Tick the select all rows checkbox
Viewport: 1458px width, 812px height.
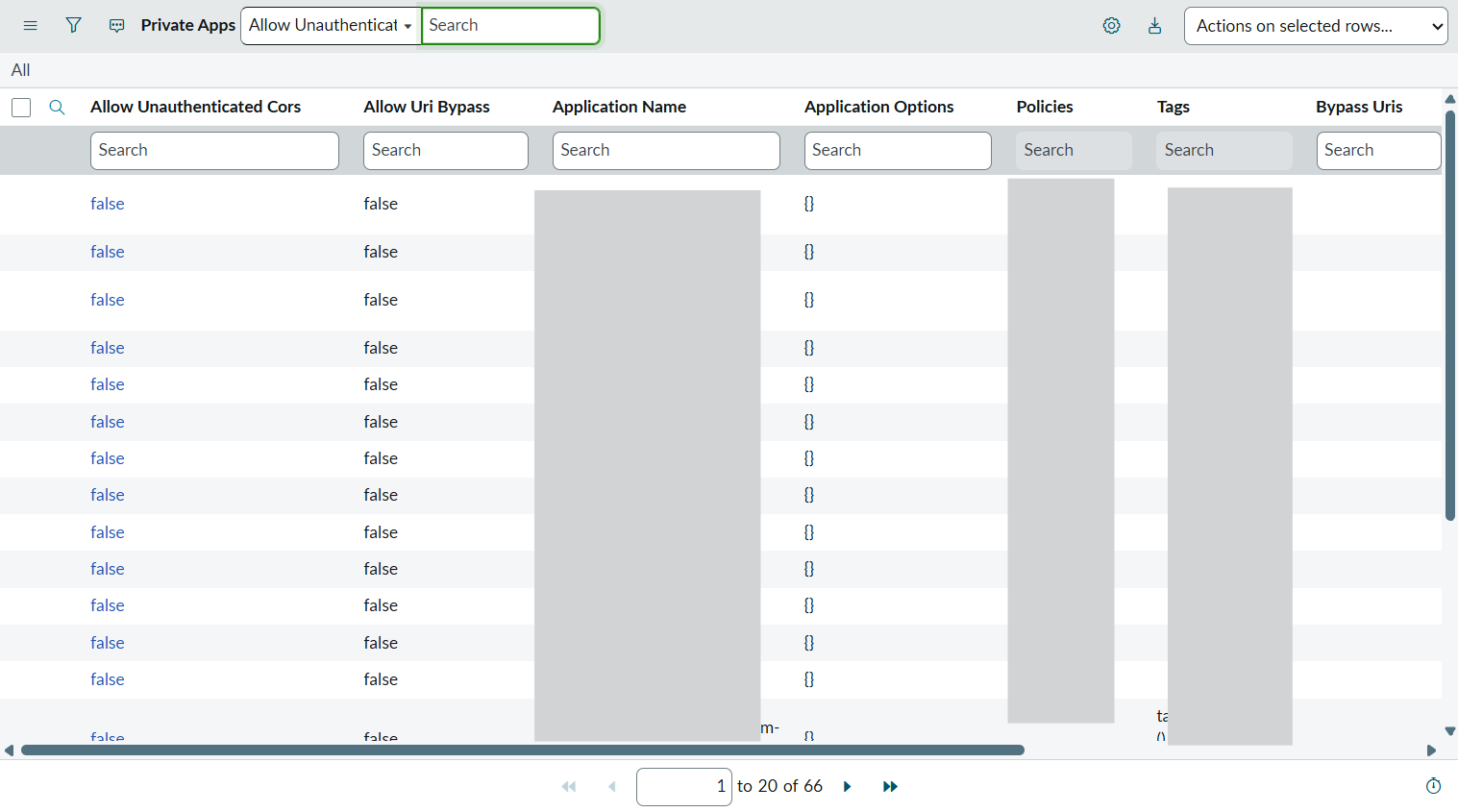pos(21,108)
